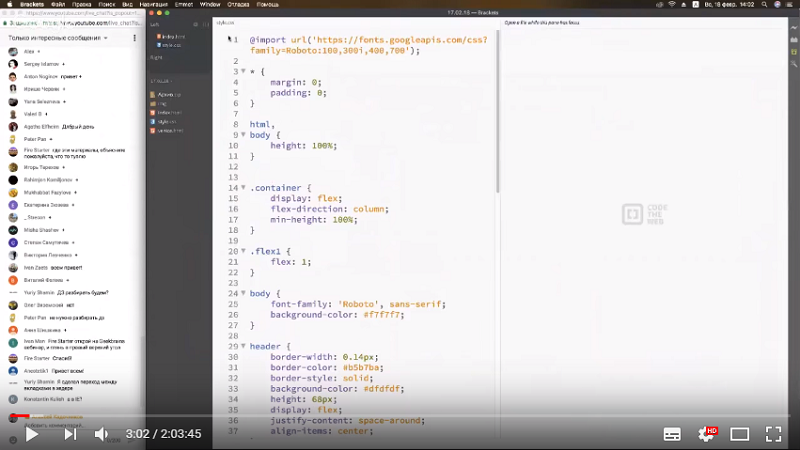Open the Window menu
This screenshot has width=800, height=450.
click(210, 5)
